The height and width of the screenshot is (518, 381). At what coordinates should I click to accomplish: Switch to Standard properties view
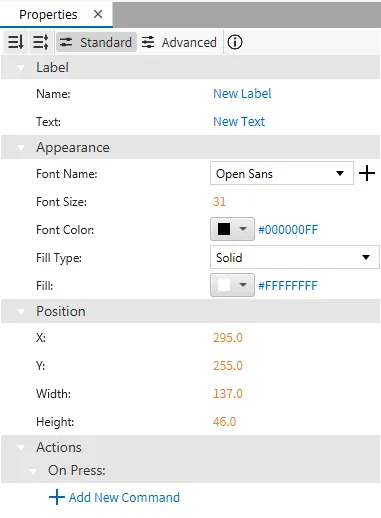96,42
